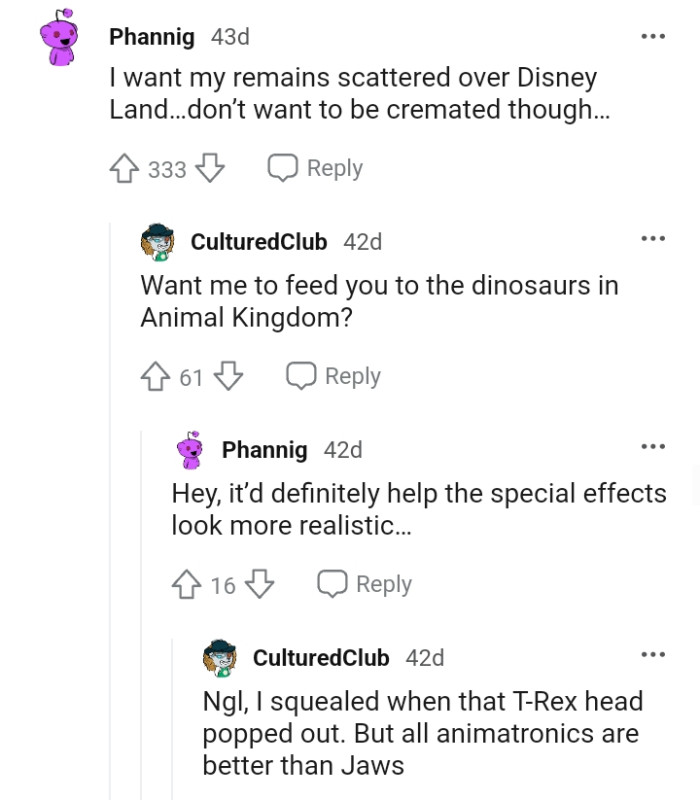Reply to the Animal Kingdom comment
Image resolution: width=700 pixels, height=800 pixels.
tap(334, 375)
